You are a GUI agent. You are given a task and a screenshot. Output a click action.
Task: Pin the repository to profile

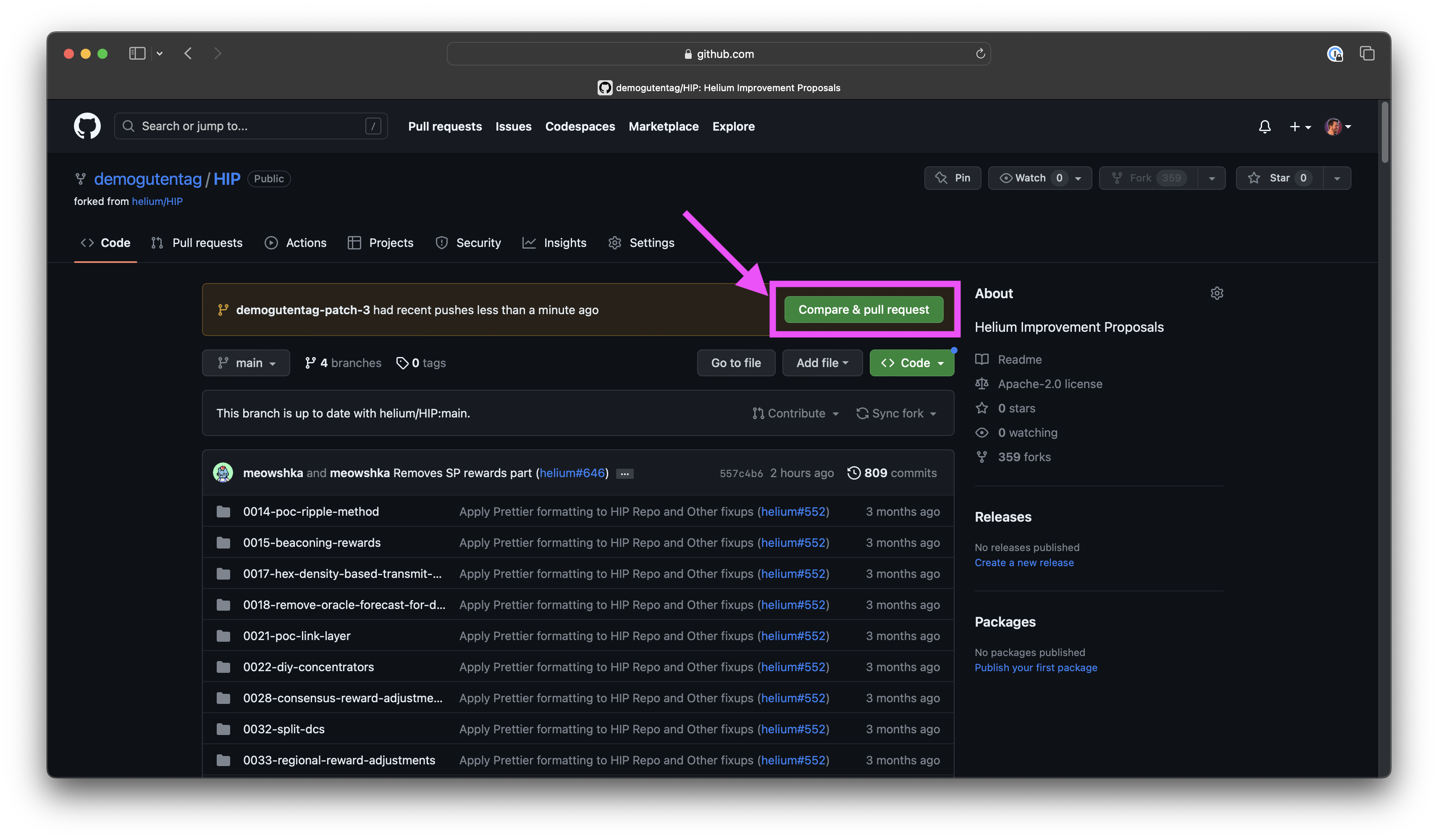pyautogui.click(x=953, y=178)
